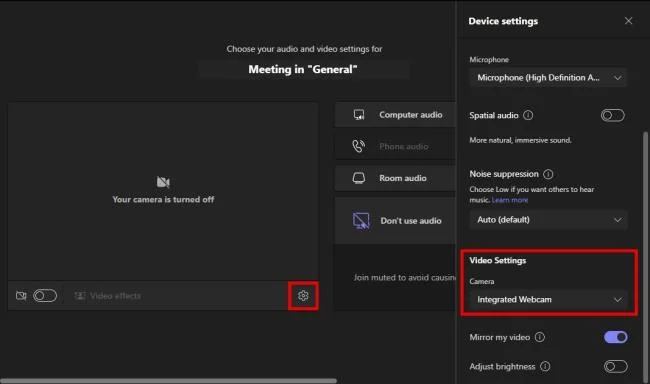The height and width of the screenshot is (384, 650).
Task: Click the Video effects icon
Action: 80,296
